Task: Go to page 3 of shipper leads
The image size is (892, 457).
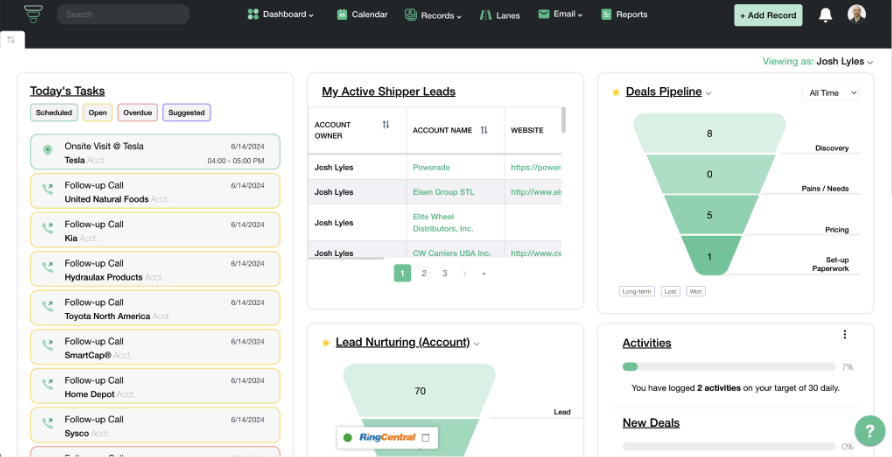Action: pos(444,273)
